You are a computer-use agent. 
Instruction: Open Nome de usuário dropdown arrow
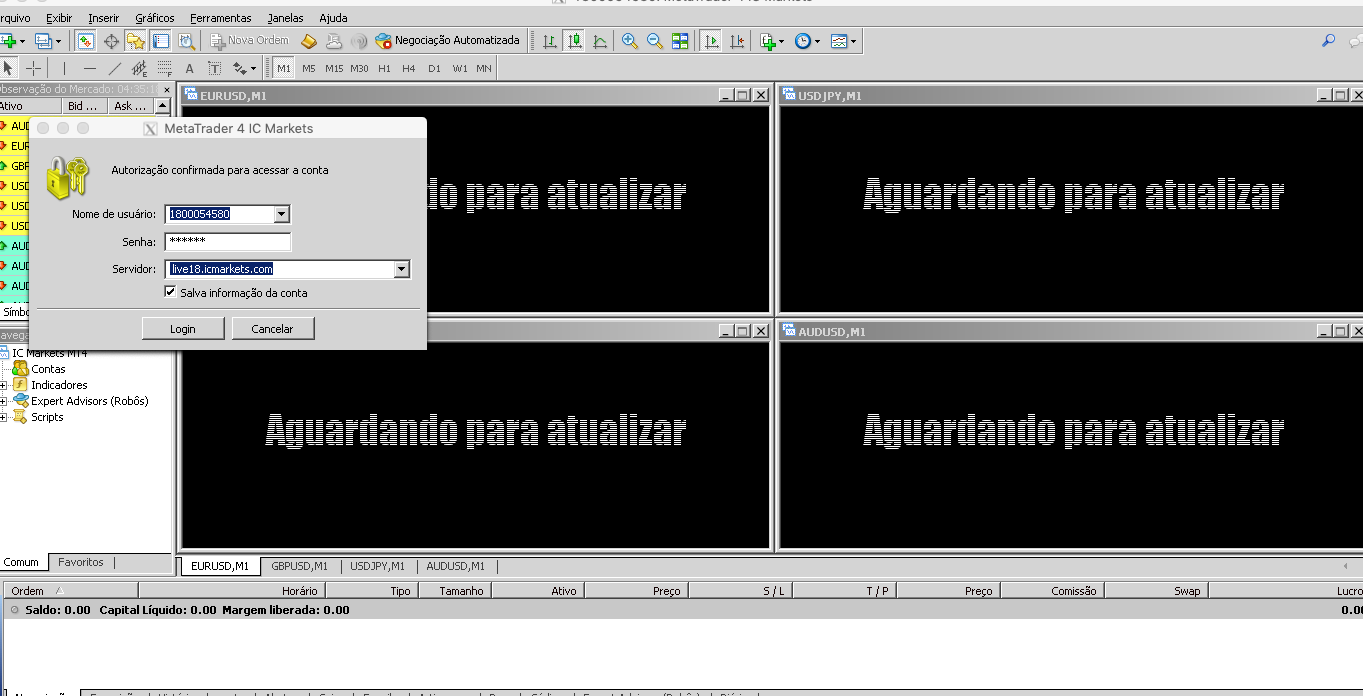(281, 214)
